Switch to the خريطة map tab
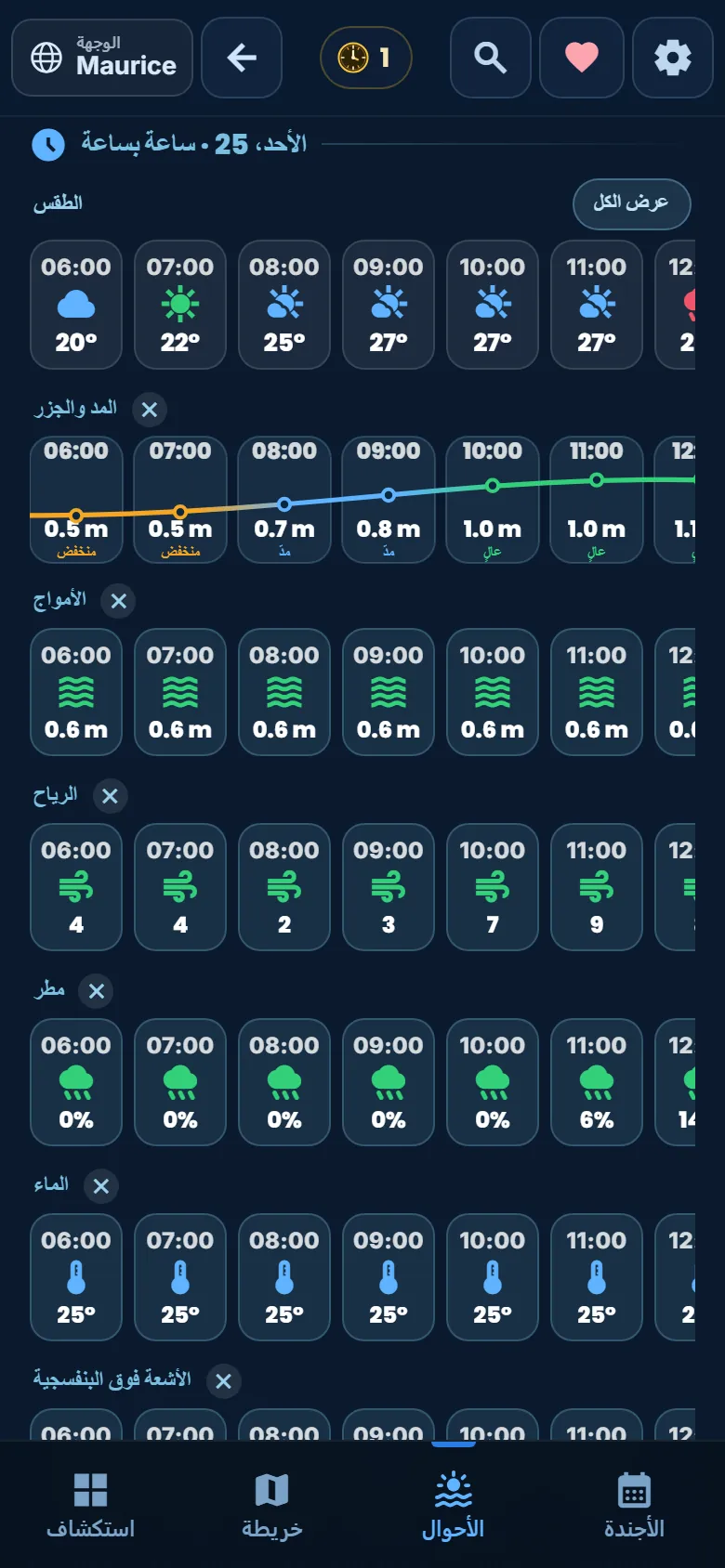 (x=272, y=1505)
